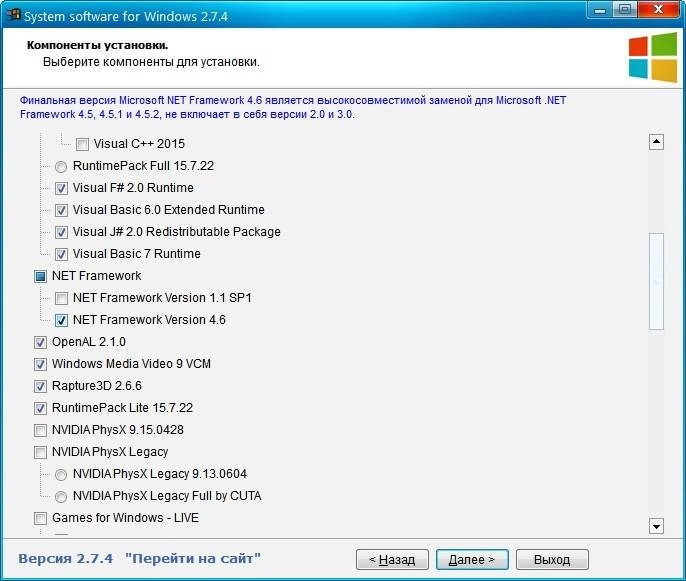Toggle the NET Framework group checkbox
This screenshot has height=581, width=686.
coord(40,276)
